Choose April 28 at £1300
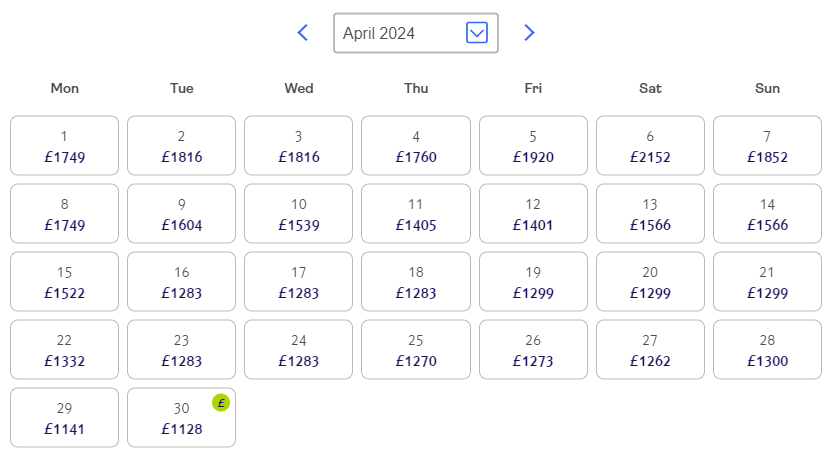831x455 pixels. (767, 350)
